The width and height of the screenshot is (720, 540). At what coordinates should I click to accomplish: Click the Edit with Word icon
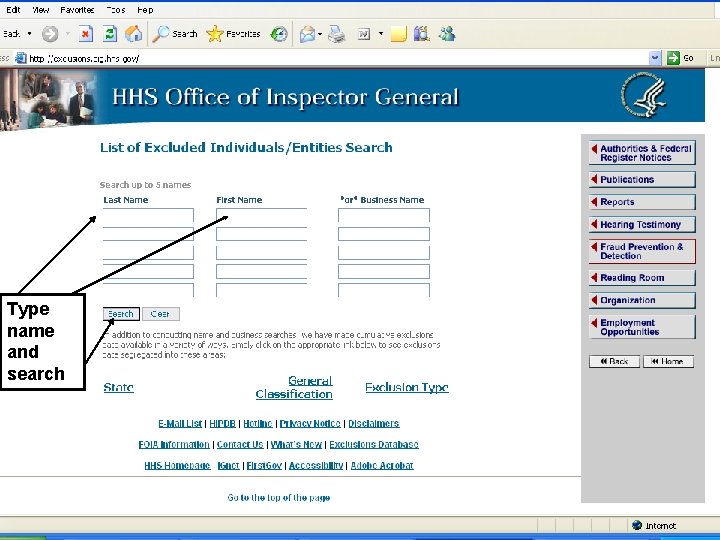tap(364, 34)
